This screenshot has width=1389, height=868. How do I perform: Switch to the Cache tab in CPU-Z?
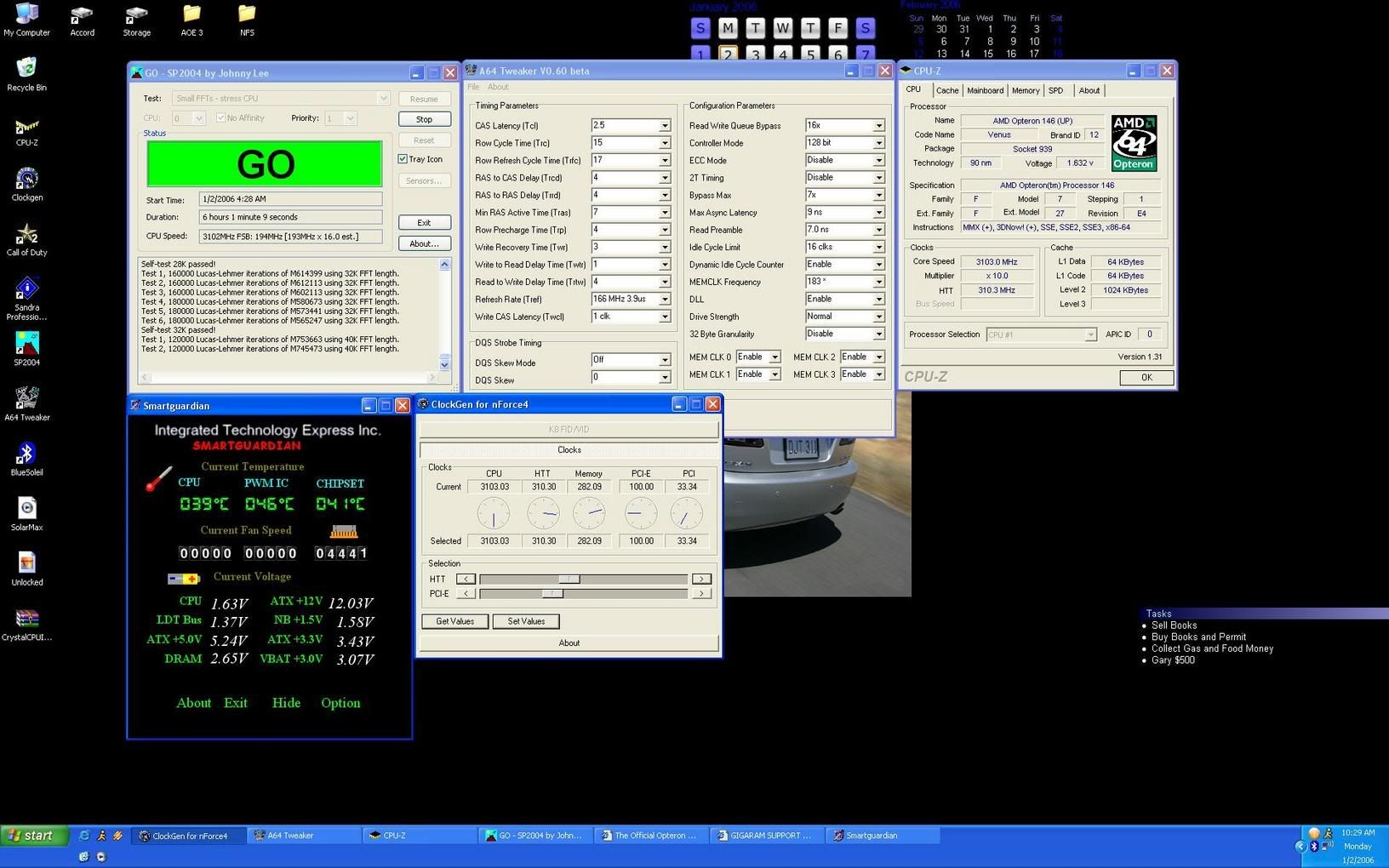947,90
